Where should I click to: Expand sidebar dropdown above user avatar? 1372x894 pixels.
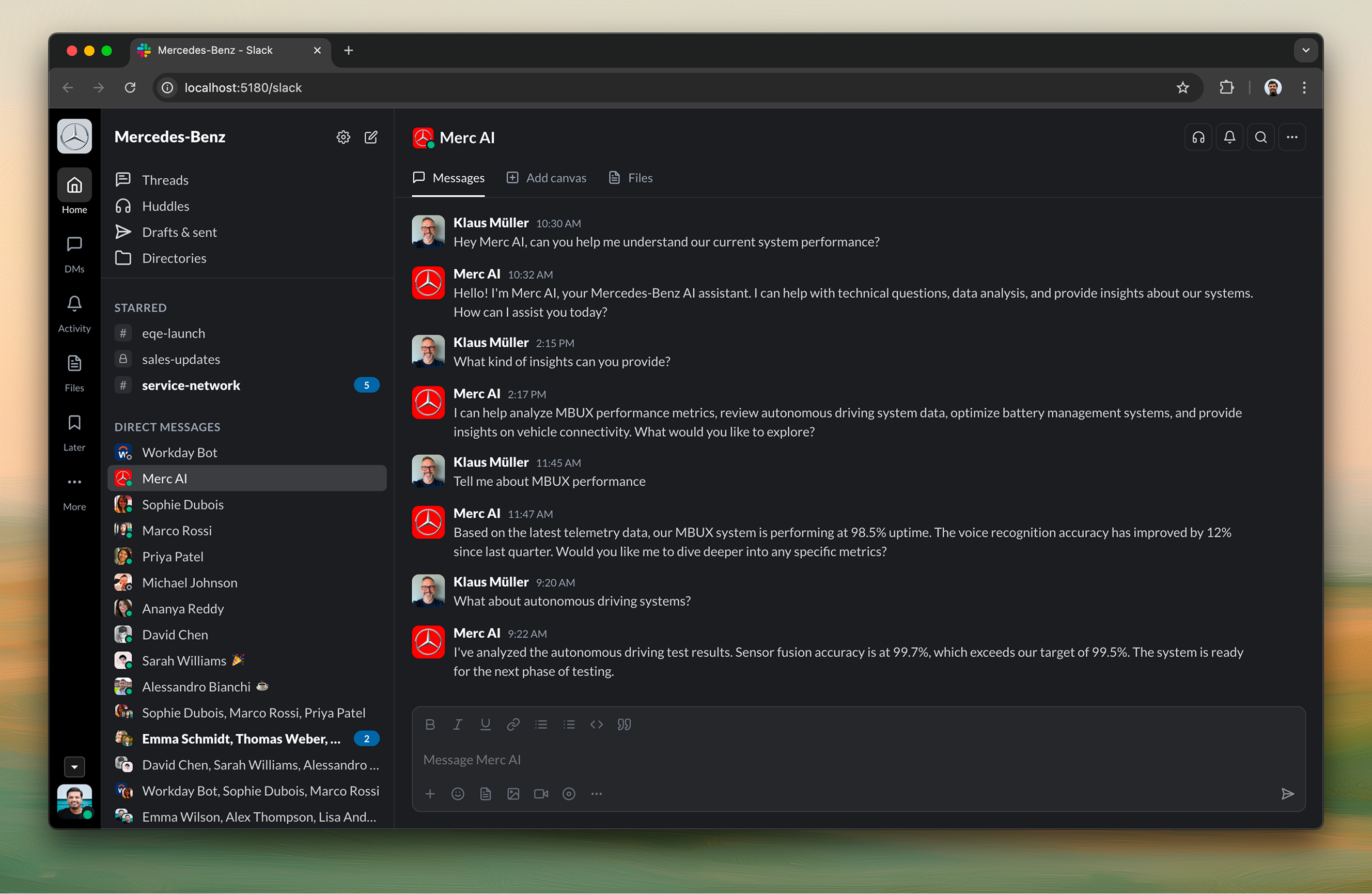click(x=74, y=767)
